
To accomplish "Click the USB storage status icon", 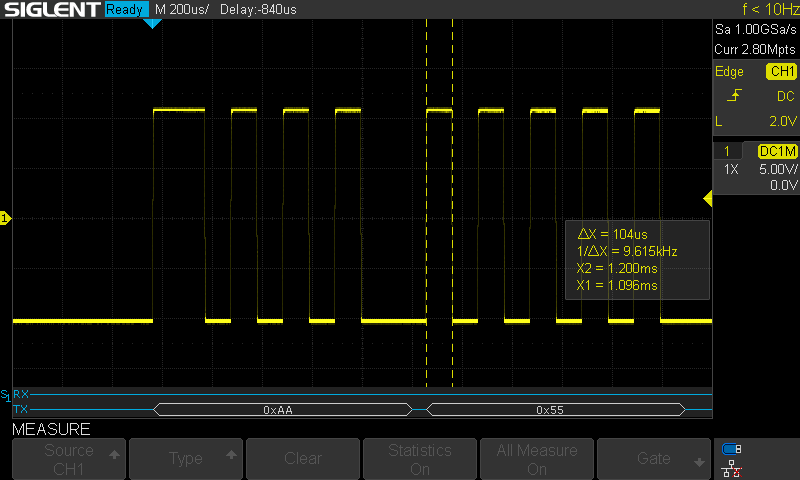I will (732, 449).
